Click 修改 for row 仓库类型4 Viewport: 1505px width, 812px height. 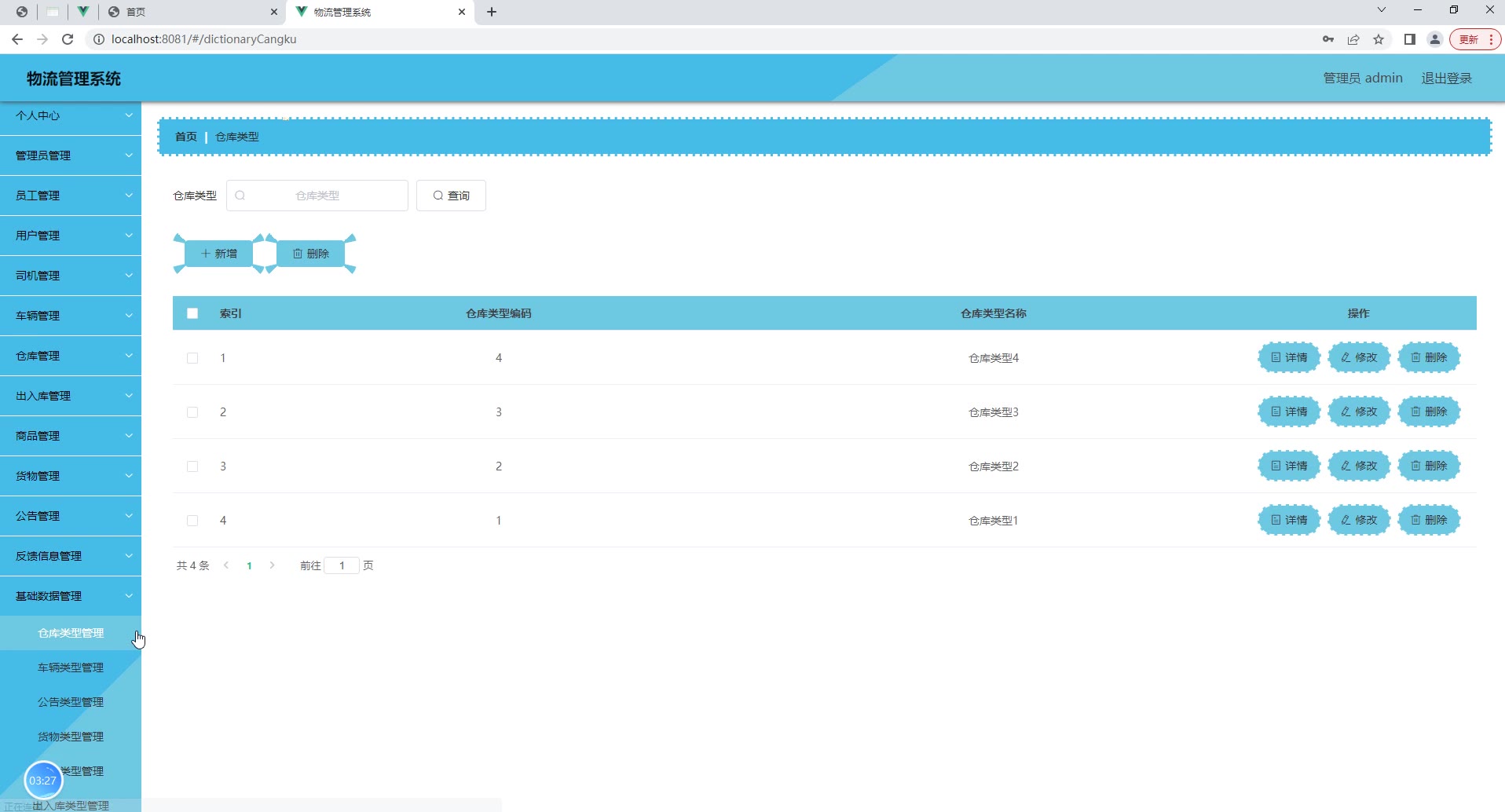point(1359,357)
